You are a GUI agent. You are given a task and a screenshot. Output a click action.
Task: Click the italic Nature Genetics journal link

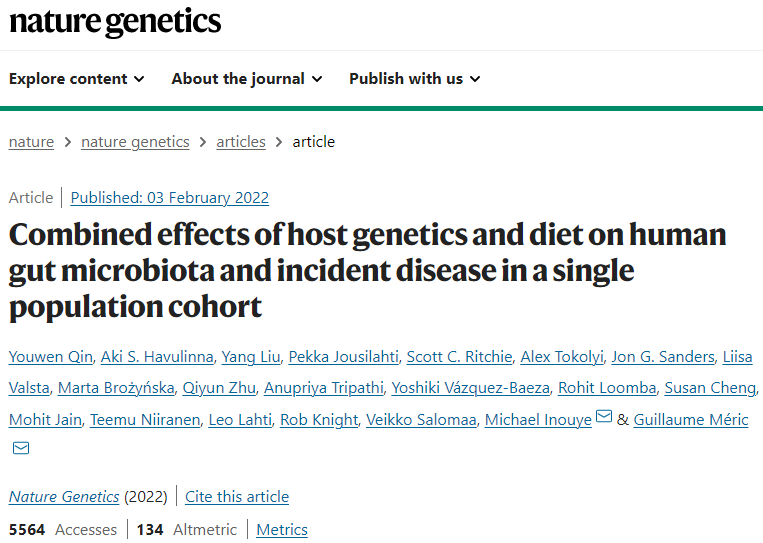(x=64, y=497)
